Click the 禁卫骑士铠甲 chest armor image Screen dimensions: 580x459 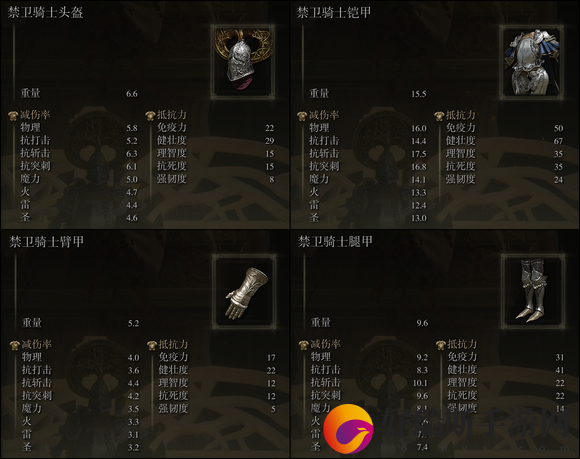pos(532,62)
